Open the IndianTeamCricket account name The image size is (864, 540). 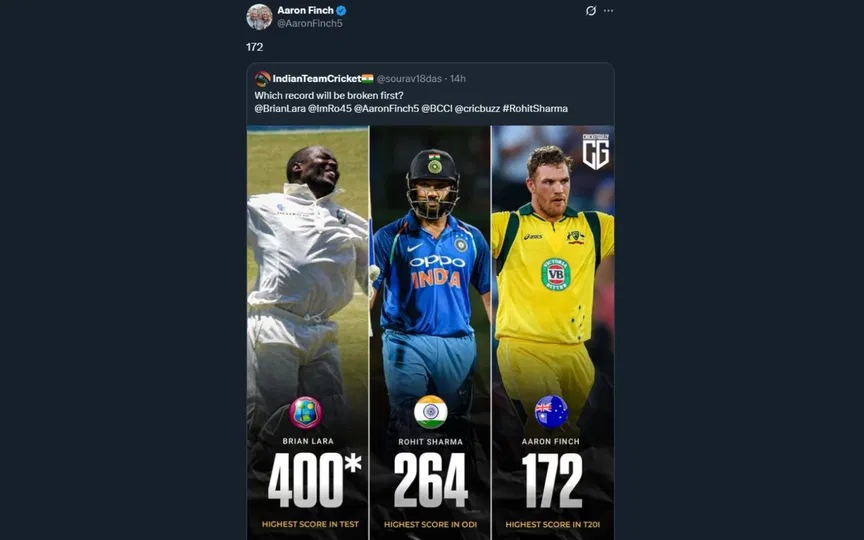(316, 79)
